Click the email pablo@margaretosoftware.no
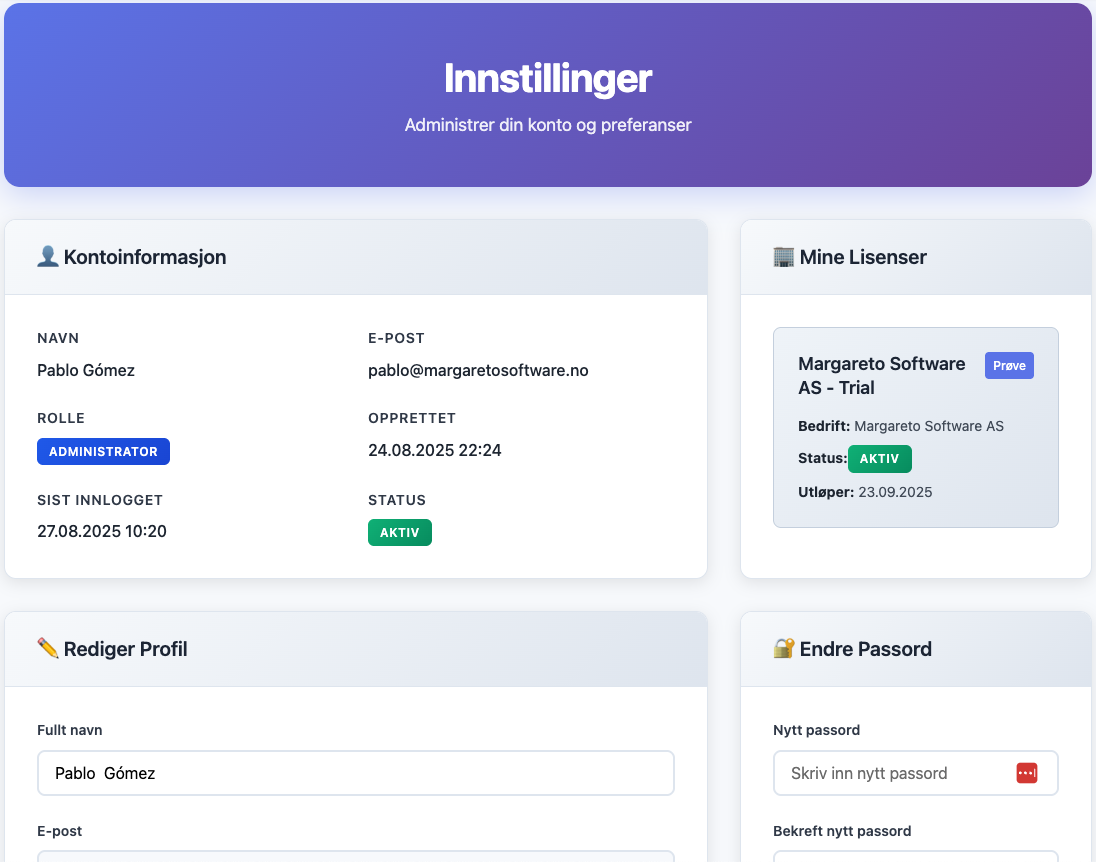 (479, 370)
